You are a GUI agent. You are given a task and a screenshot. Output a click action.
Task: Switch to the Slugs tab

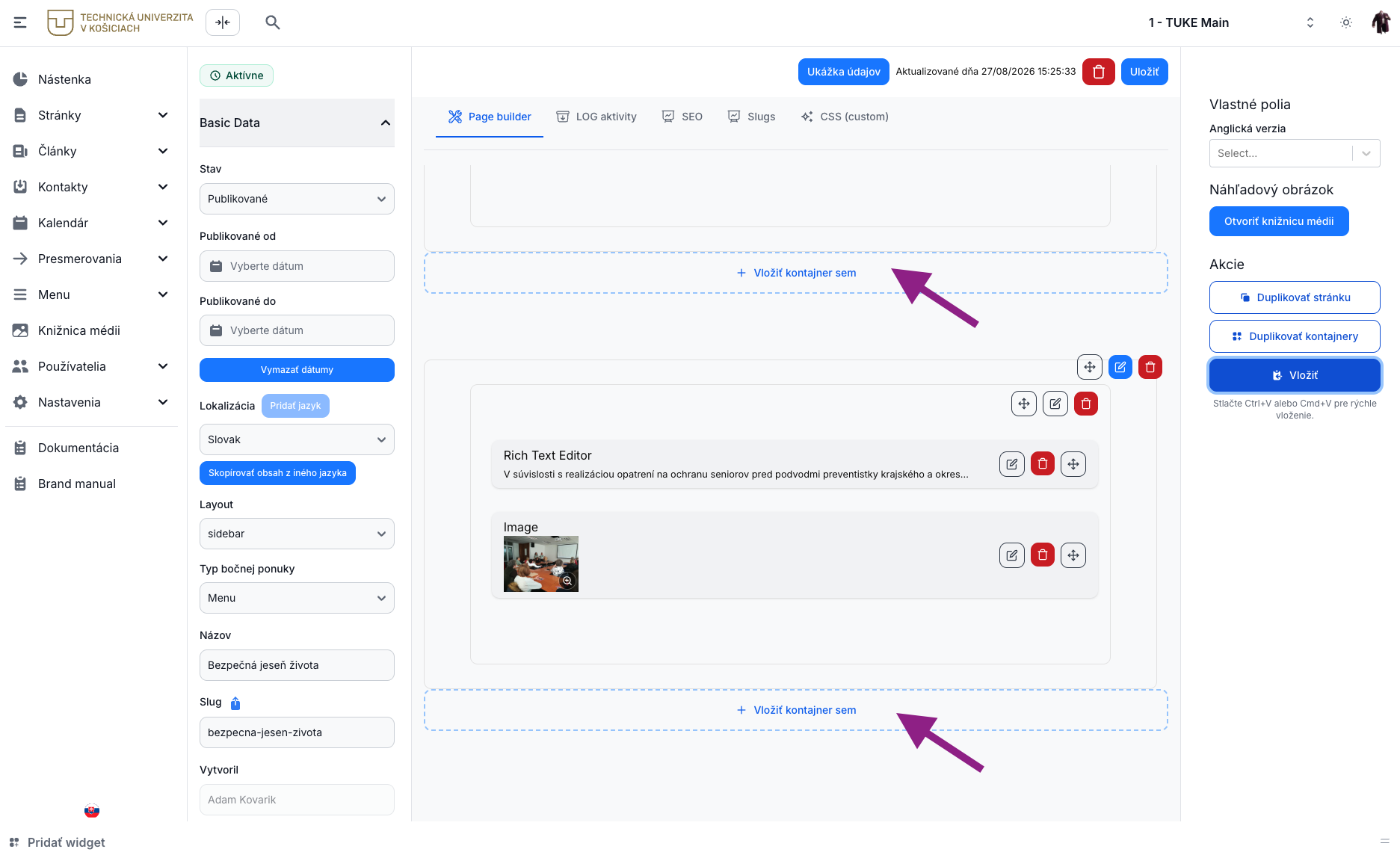coord(752,117)
